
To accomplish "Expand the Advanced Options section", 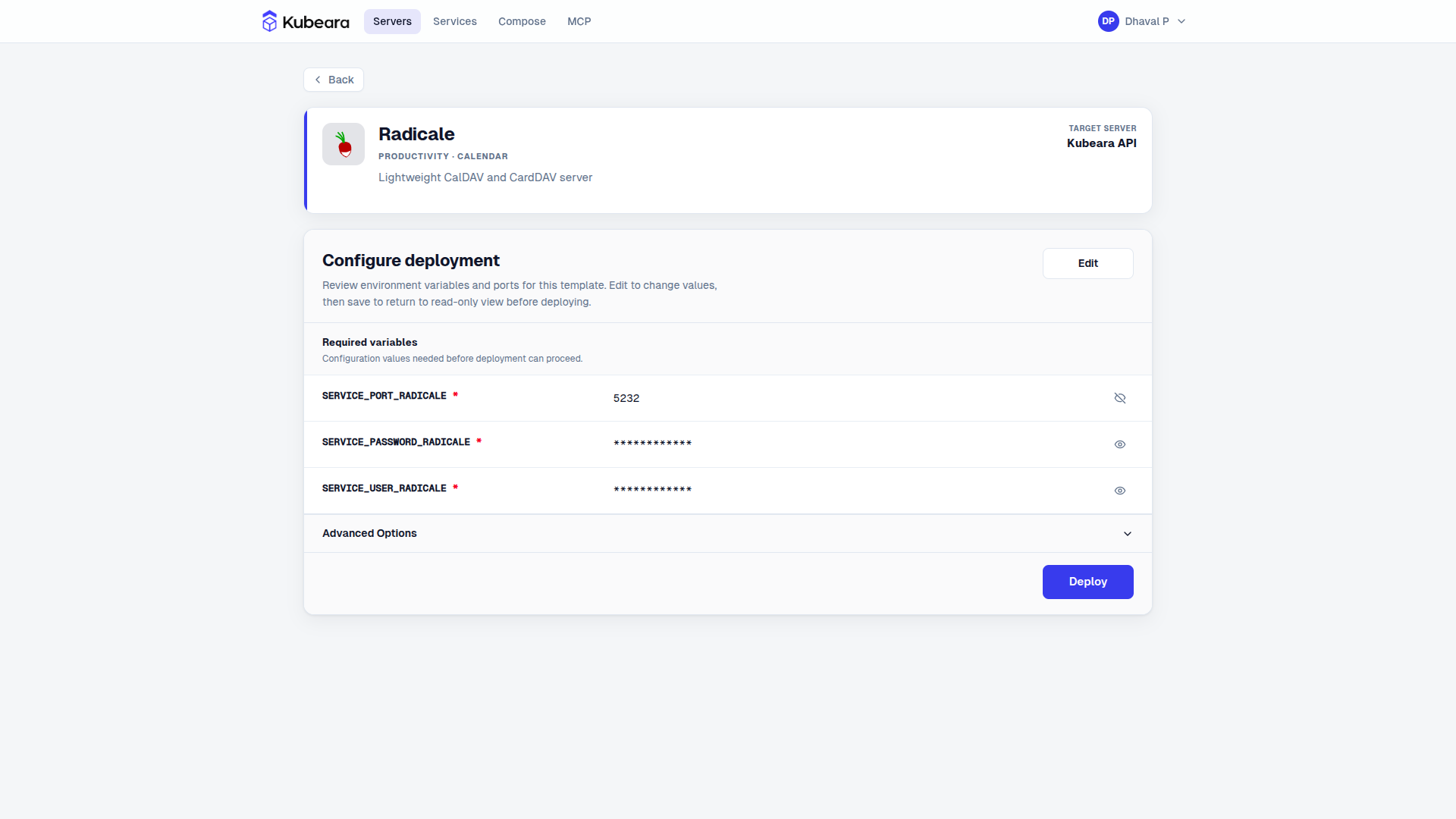I will pyautogui.click(x=728, y=534).
